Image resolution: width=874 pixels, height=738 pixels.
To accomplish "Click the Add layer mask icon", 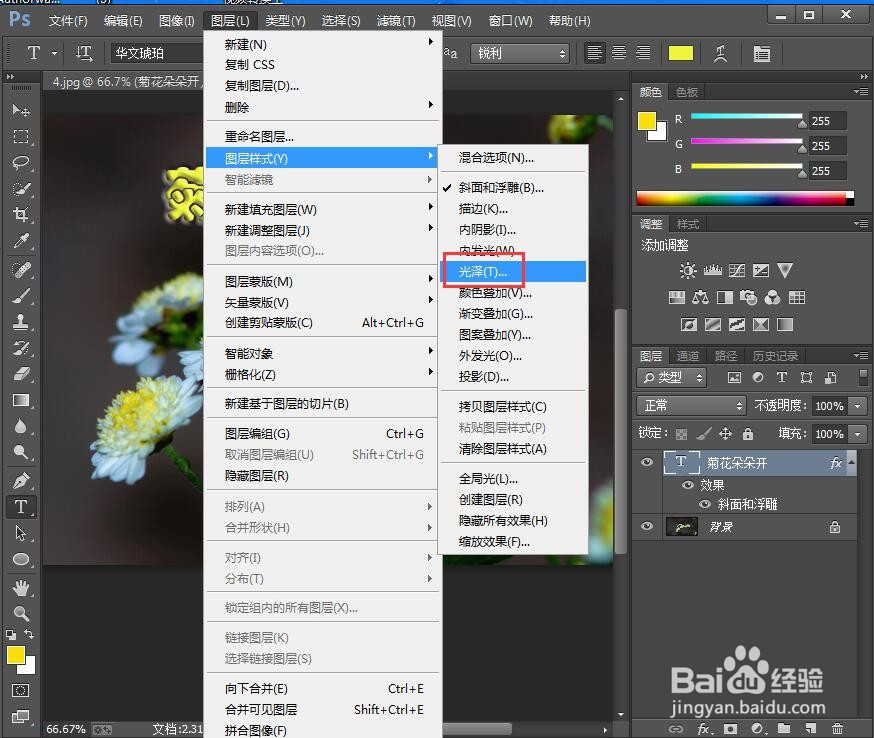I will click(x=730, y=728).
